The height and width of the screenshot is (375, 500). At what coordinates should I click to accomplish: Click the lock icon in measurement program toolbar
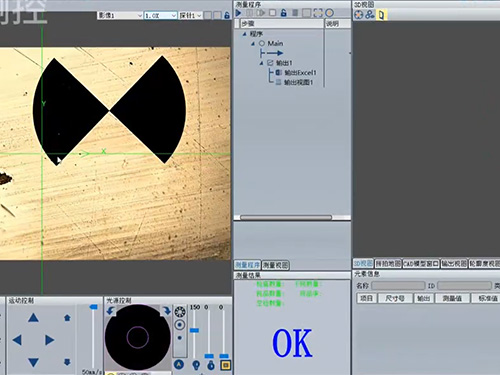(x=283, y=13)
